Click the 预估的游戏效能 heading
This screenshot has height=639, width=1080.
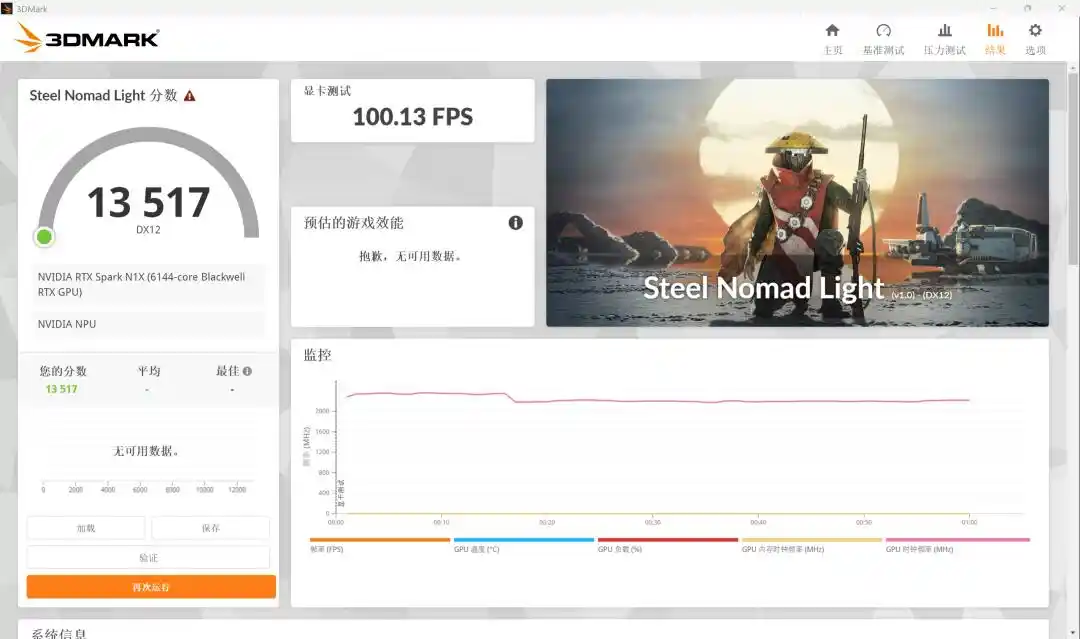[353, 223]
